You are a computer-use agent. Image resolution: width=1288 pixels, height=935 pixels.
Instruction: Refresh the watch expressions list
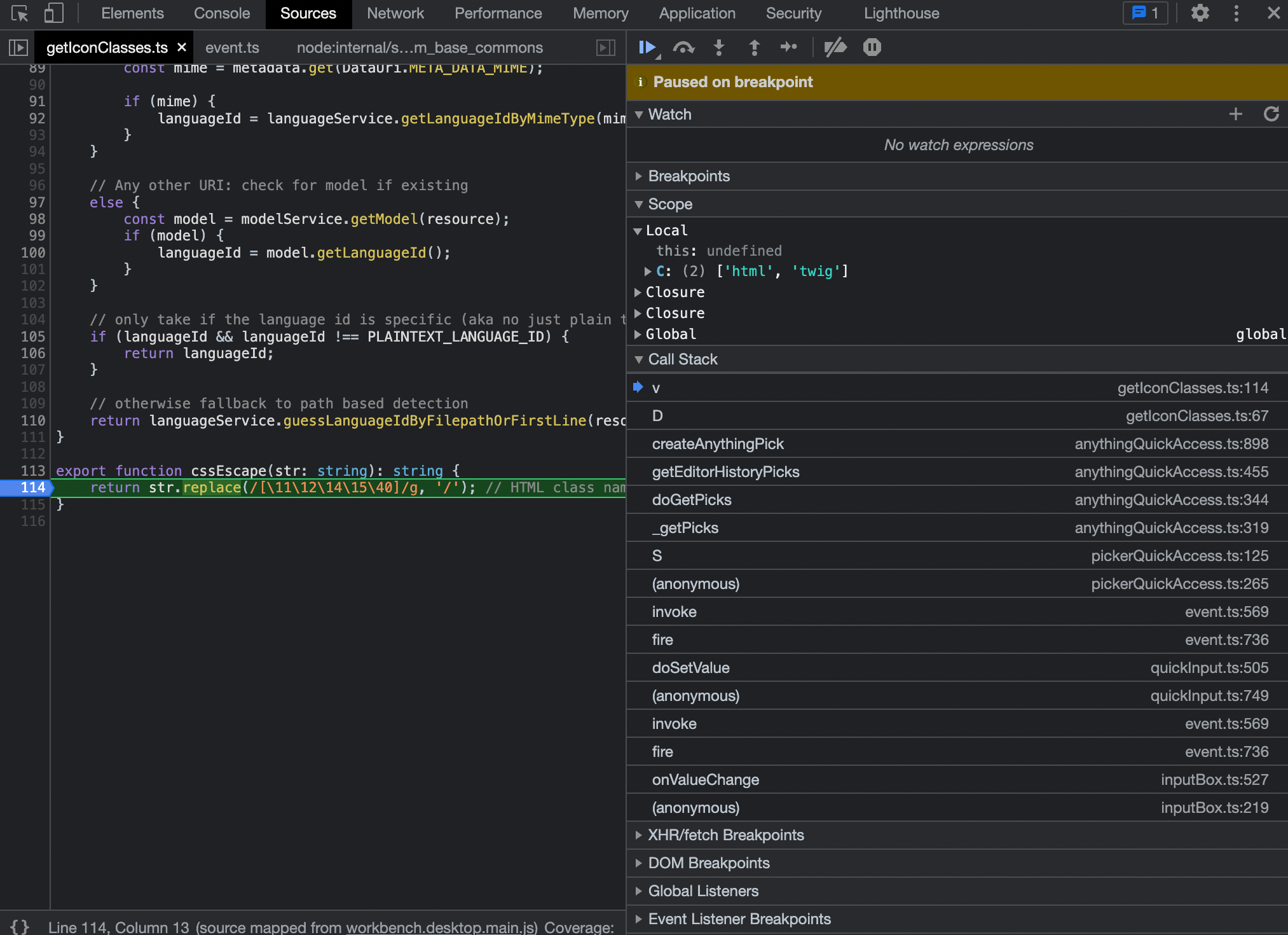1271,114
